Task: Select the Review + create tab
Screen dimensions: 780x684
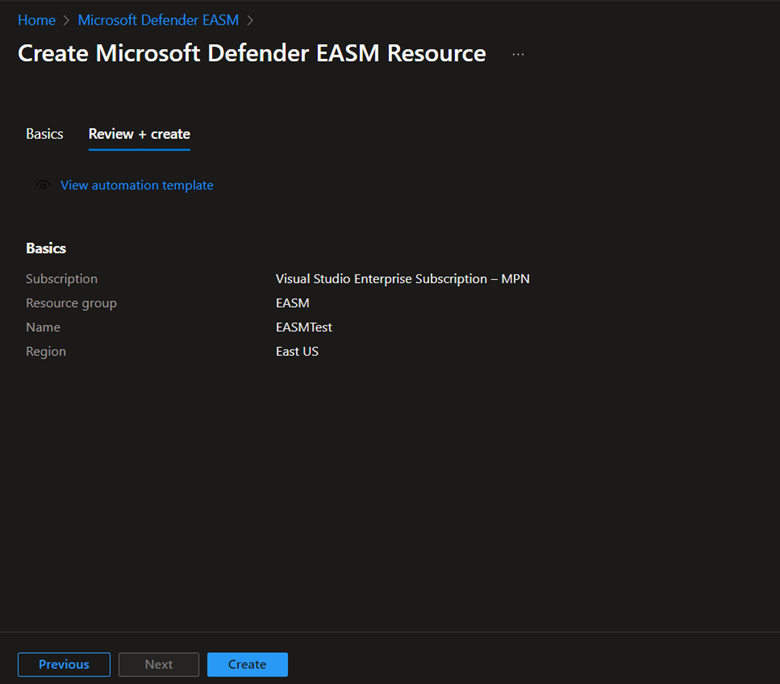Action: (139, 134)
